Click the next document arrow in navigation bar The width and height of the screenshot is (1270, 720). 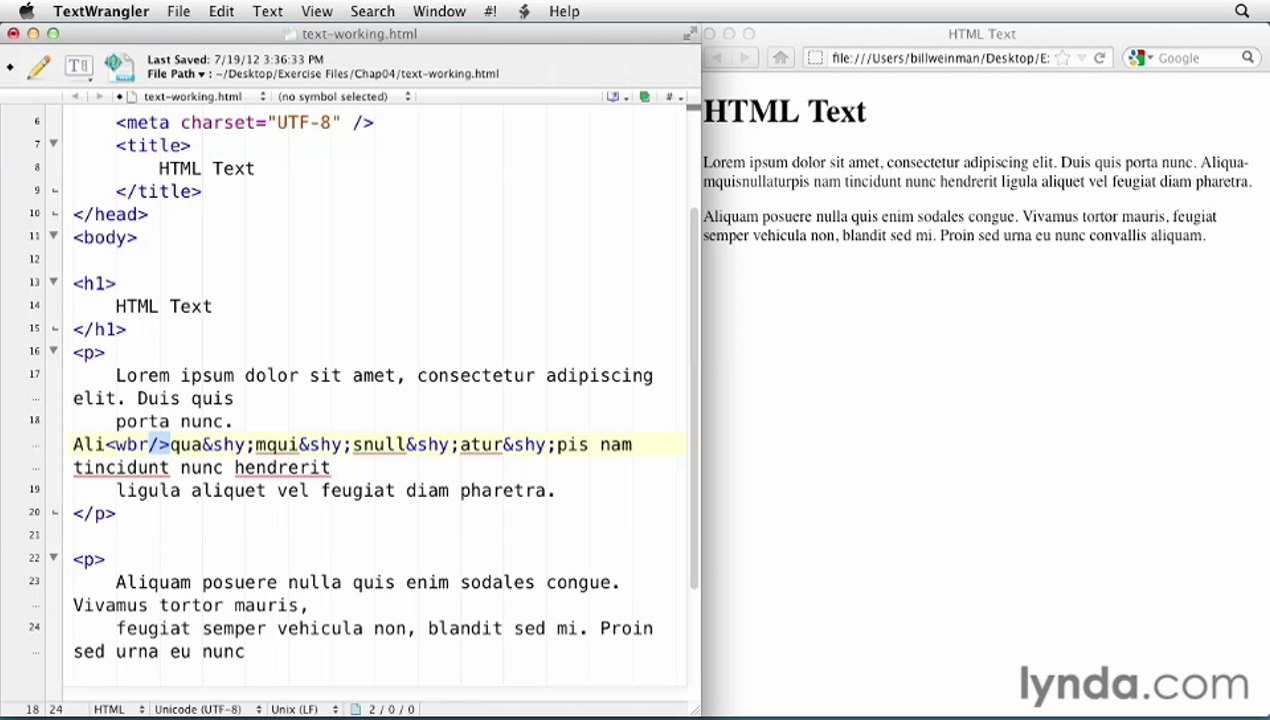pos(99,97)
